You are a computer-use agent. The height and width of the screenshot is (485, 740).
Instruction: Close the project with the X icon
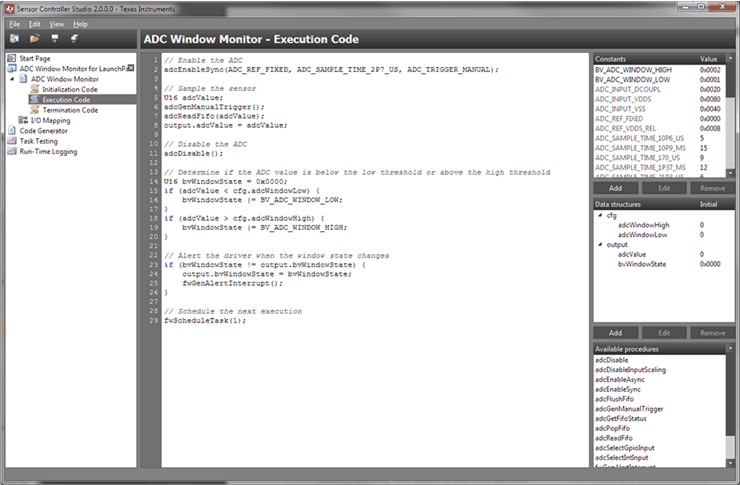point(131,68)
